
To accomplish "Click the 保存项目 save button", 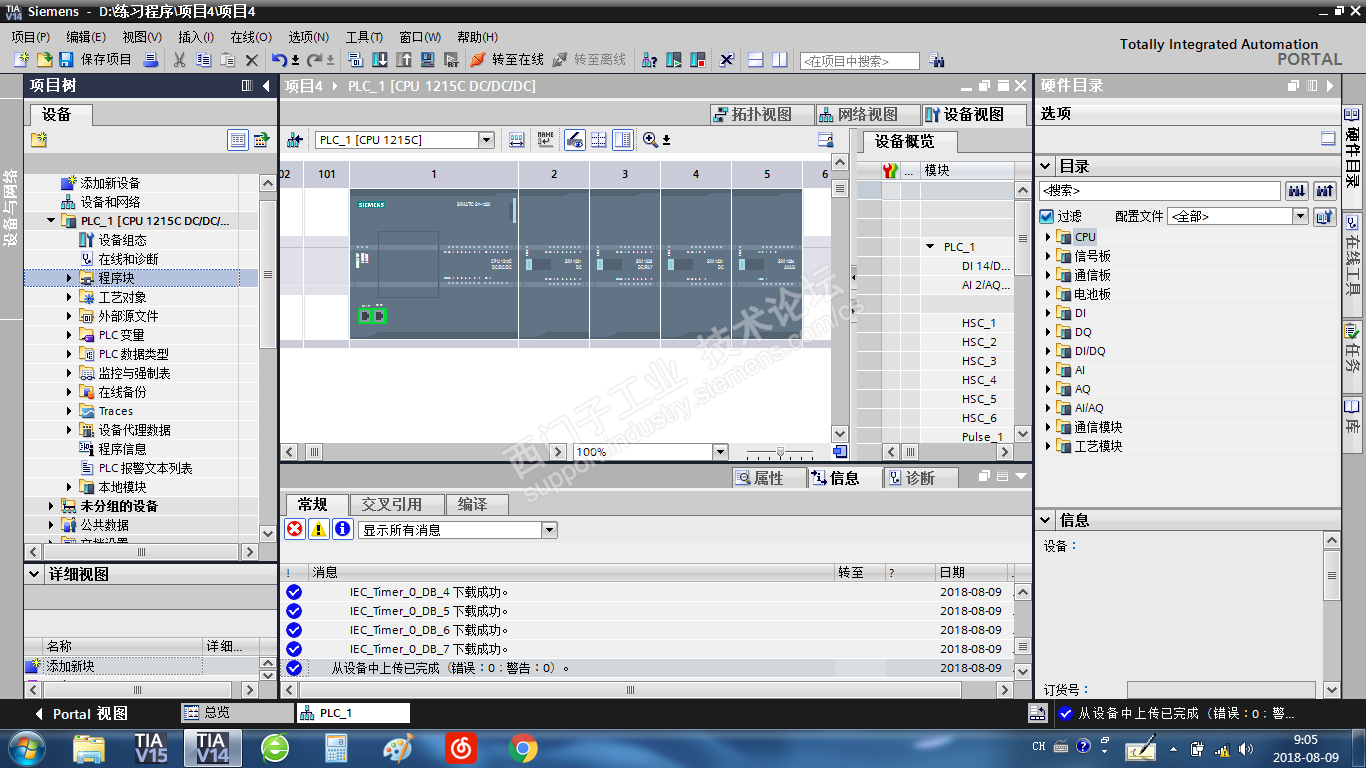I will tap(95, 60).
